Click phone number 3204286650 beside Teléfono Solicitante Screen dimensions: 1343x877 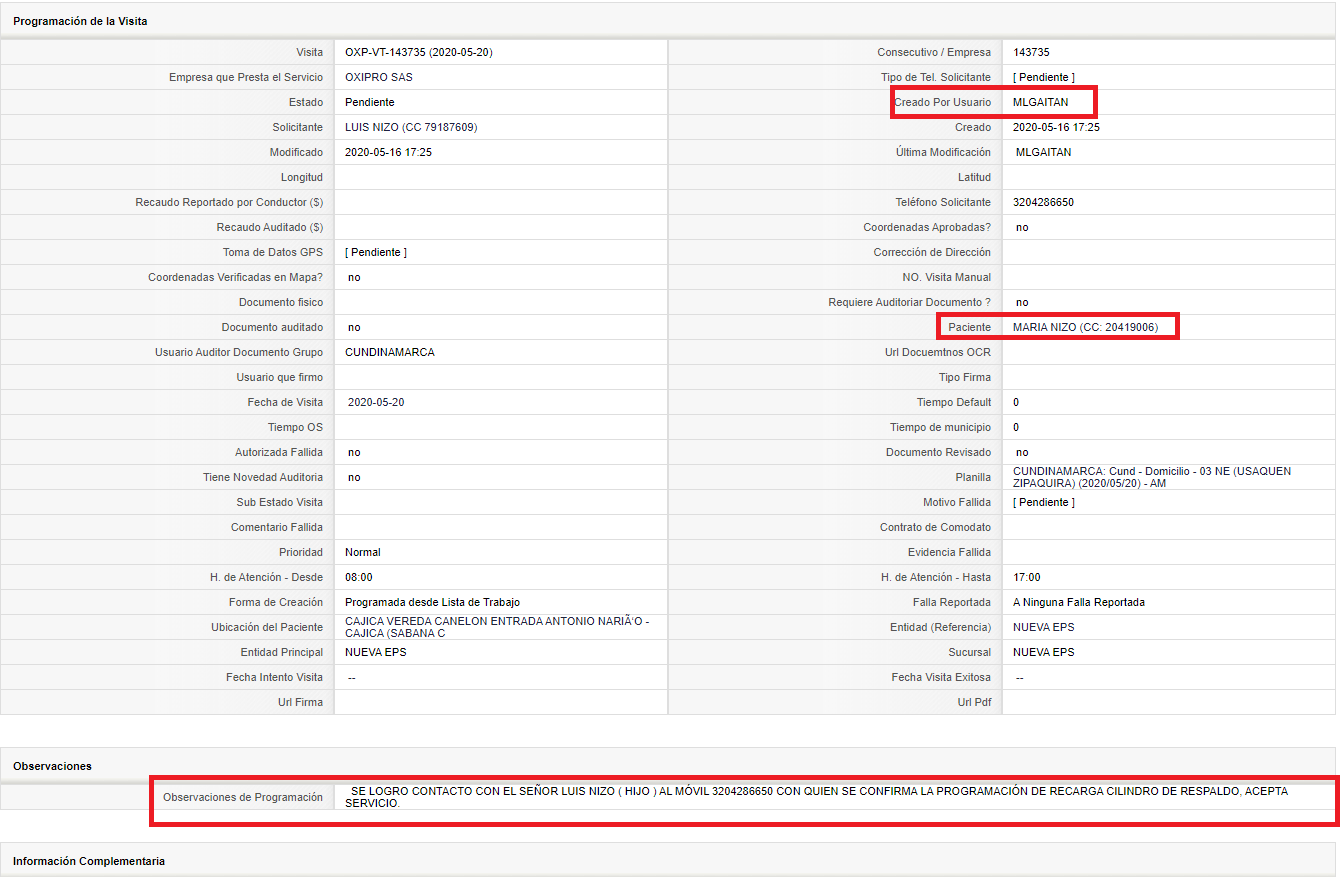[1043, 202]
